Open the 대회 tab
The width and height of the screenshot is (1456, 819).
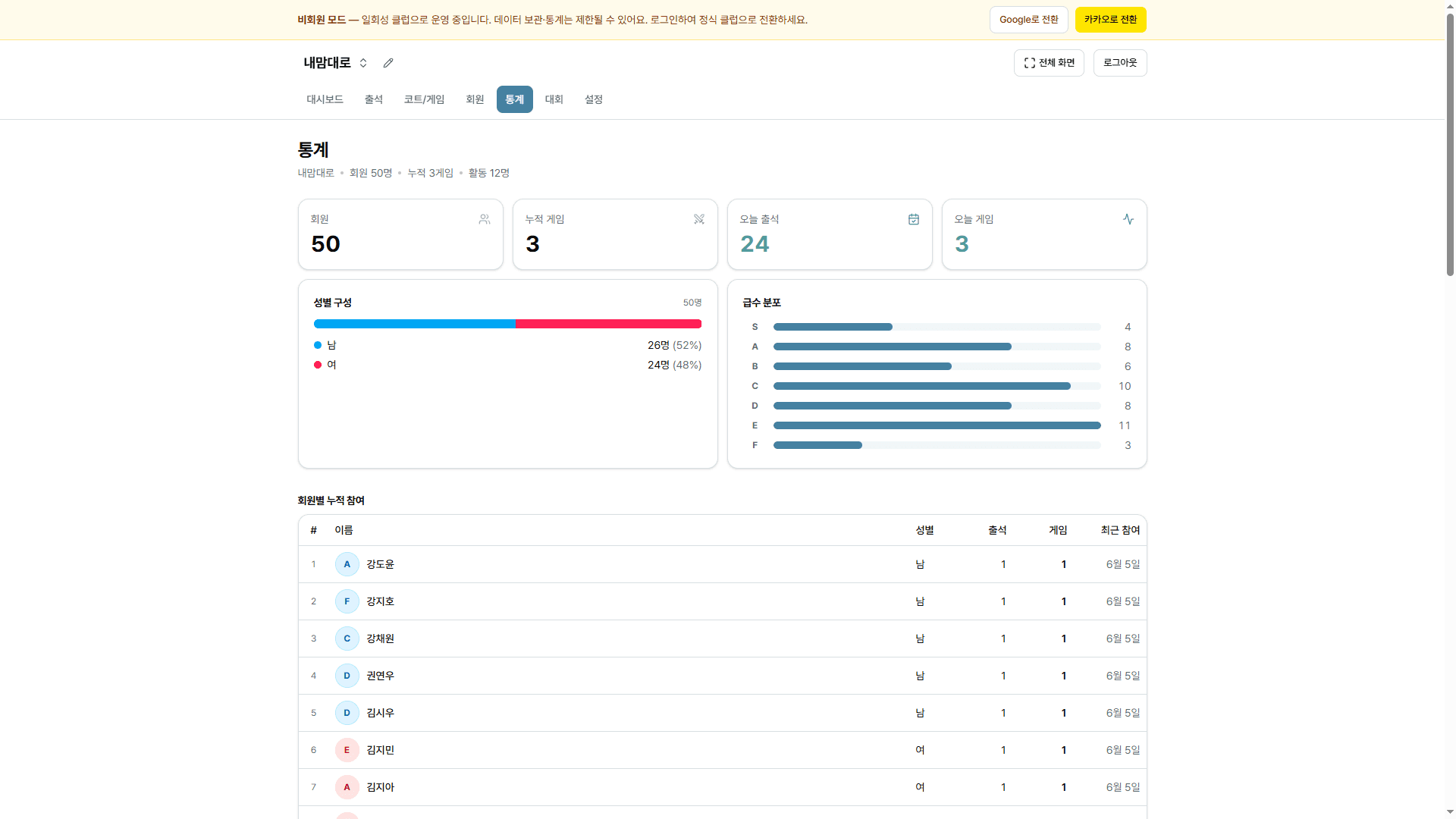(554, 99)
